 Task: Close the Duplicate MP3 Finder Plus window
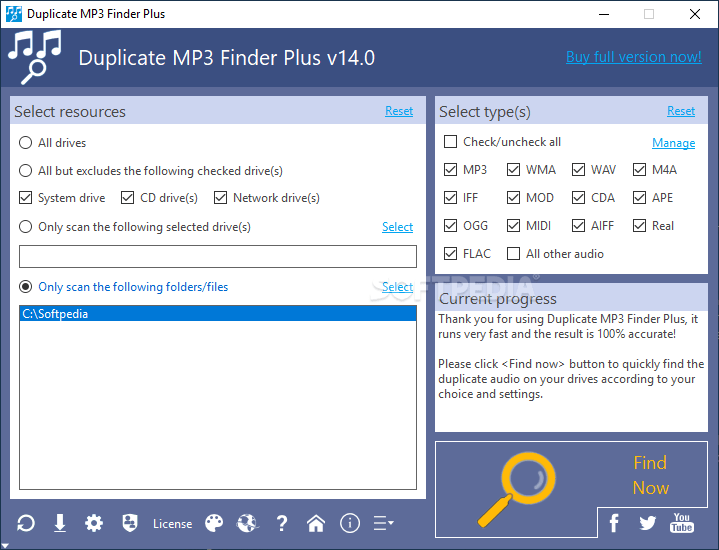695,14
